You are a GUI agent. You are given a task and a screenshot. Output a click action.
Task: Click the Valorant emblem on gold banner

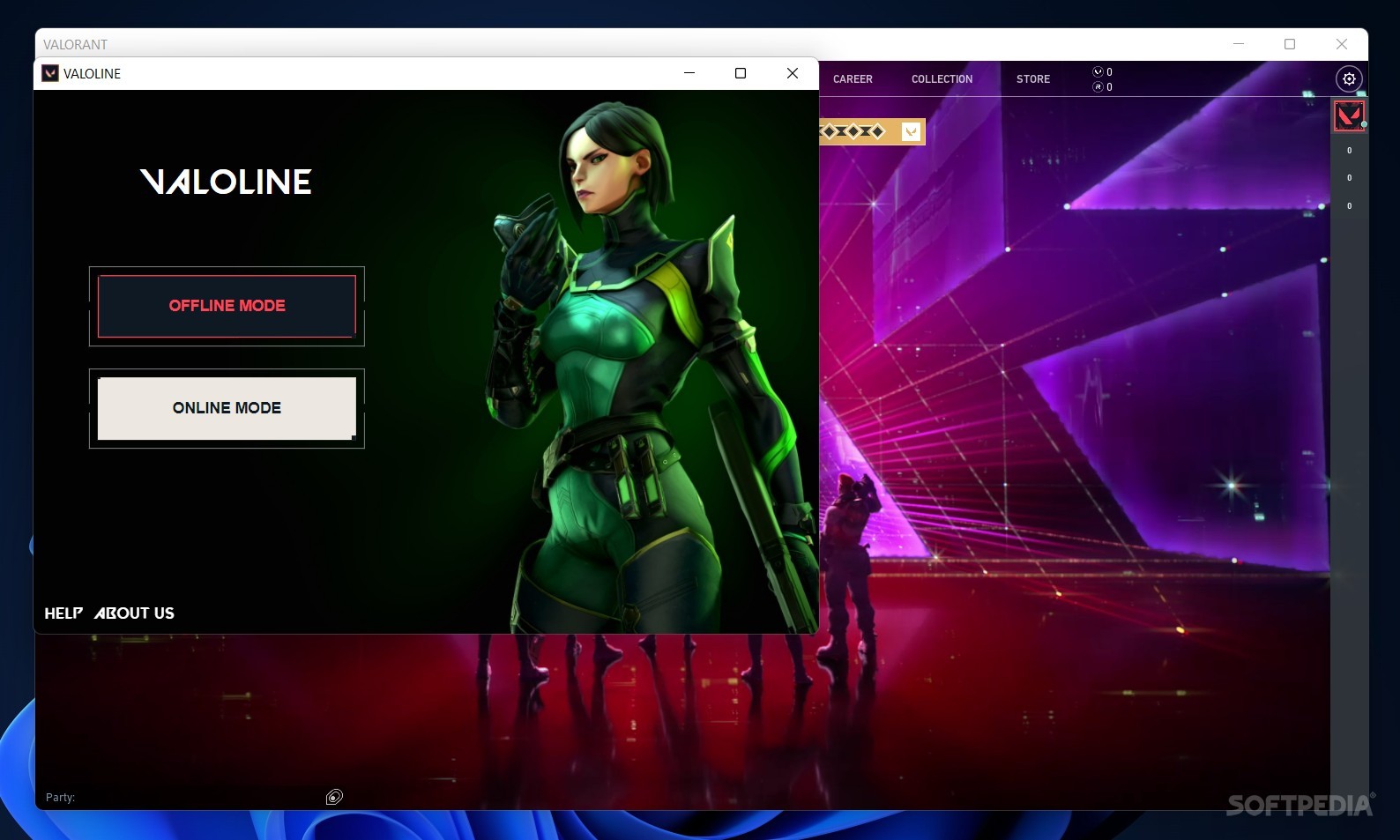912,132
